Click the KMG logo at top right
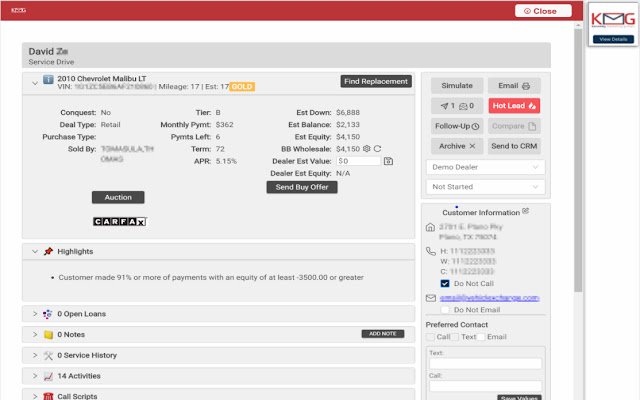This screenshot has width=640, height=400. point(613,19)
